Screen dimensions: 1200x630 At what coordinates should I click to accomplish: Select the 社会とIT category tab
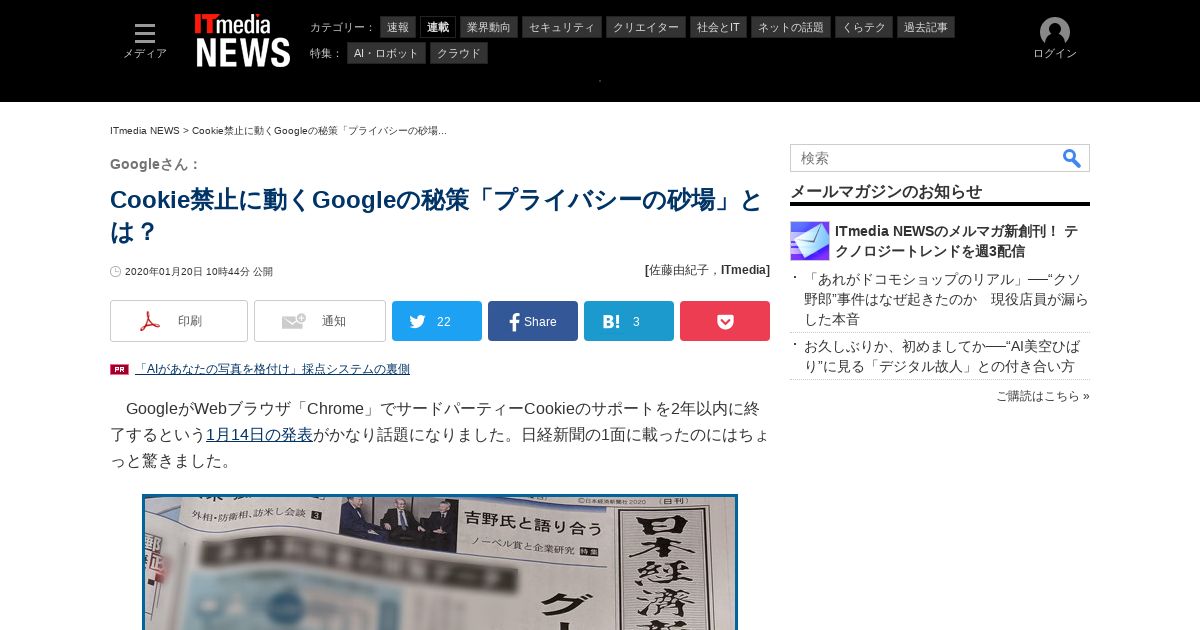click(718, 27)
